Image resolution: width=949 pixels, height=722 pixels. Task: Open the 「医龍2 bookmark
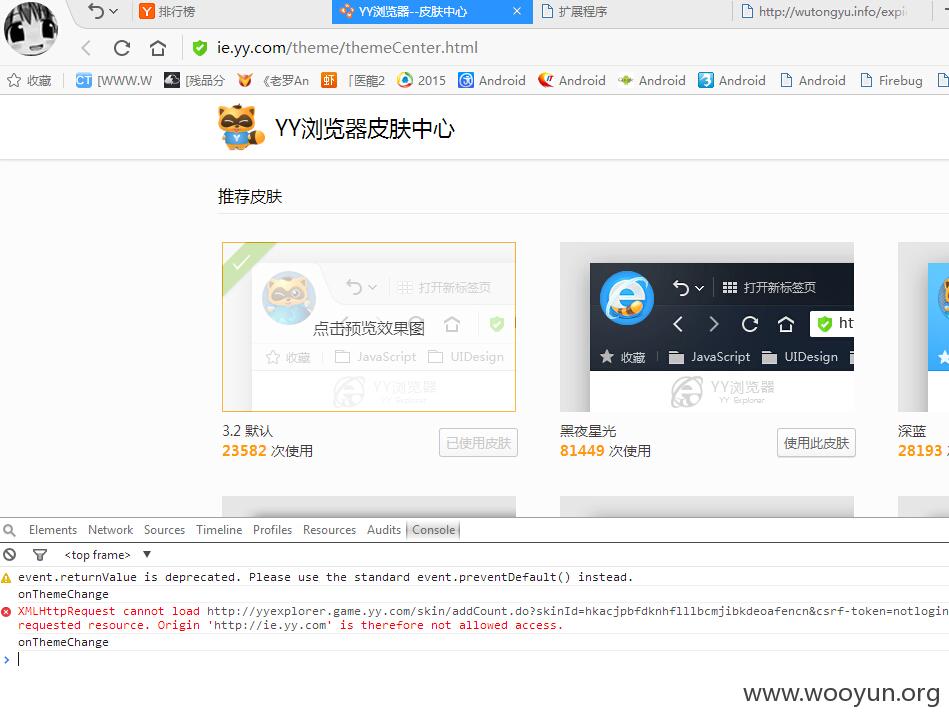coord(353,80)
